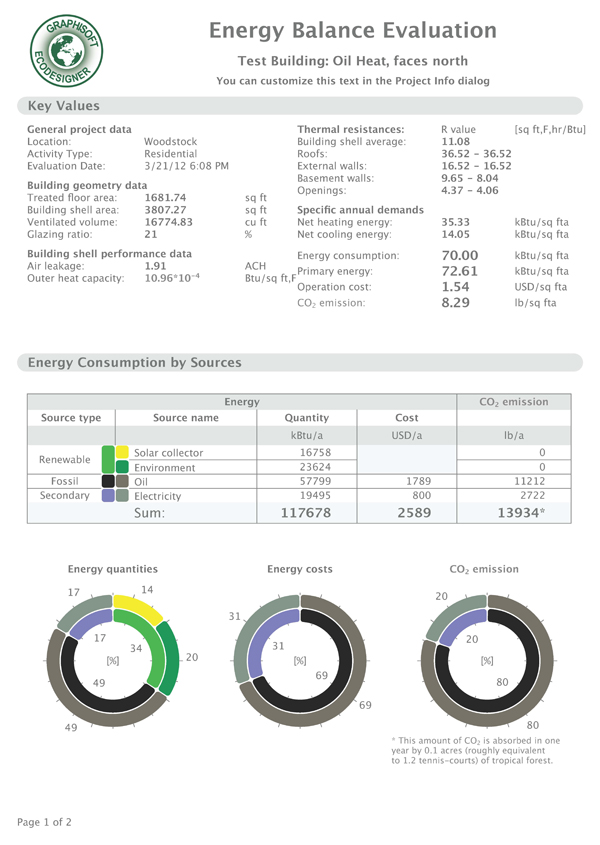Click the dark green Environment swatch
The image size is (600, 845).
point(123,465)
